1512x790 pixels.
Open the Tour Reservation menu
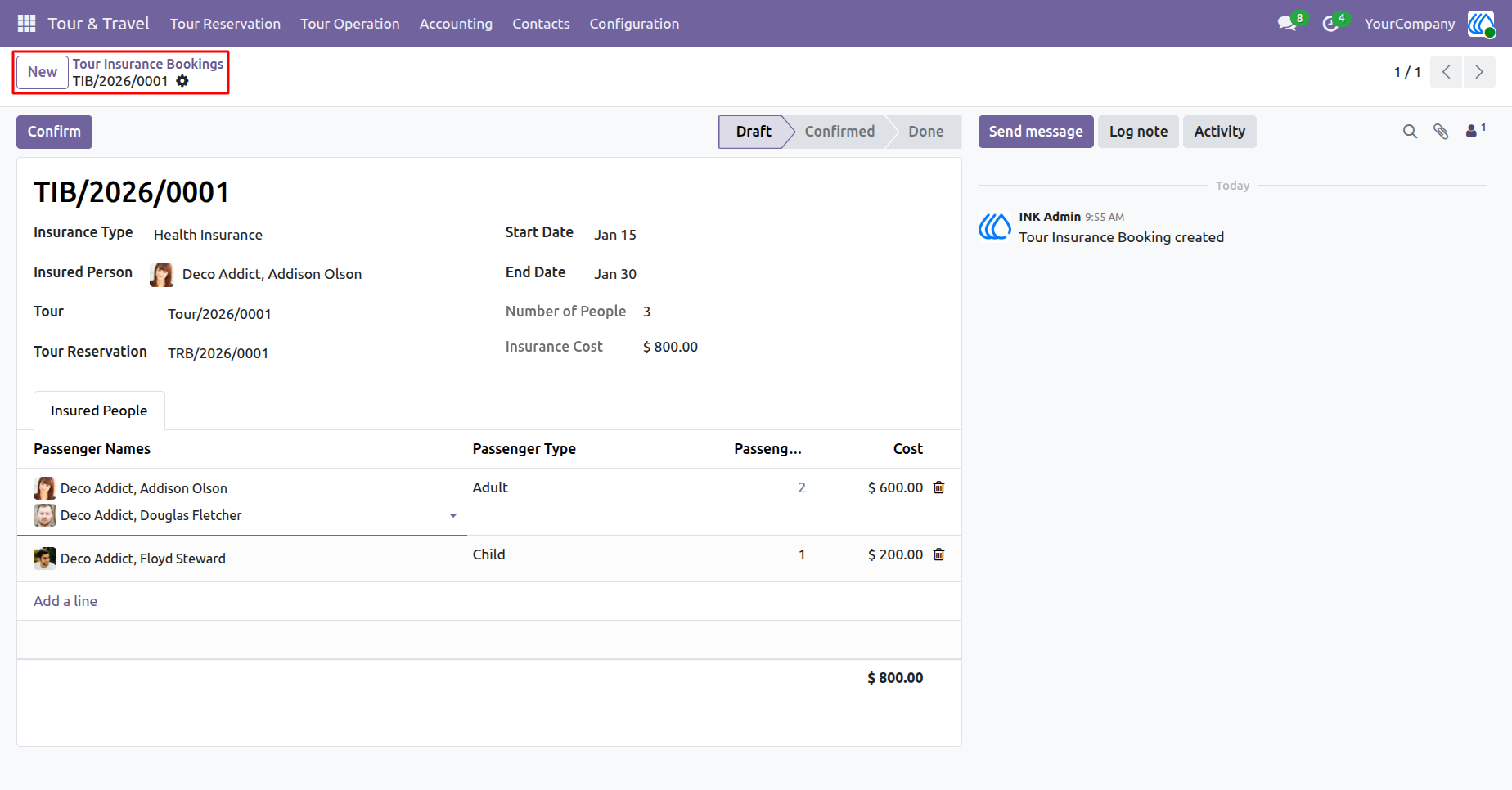pos(225,24)
